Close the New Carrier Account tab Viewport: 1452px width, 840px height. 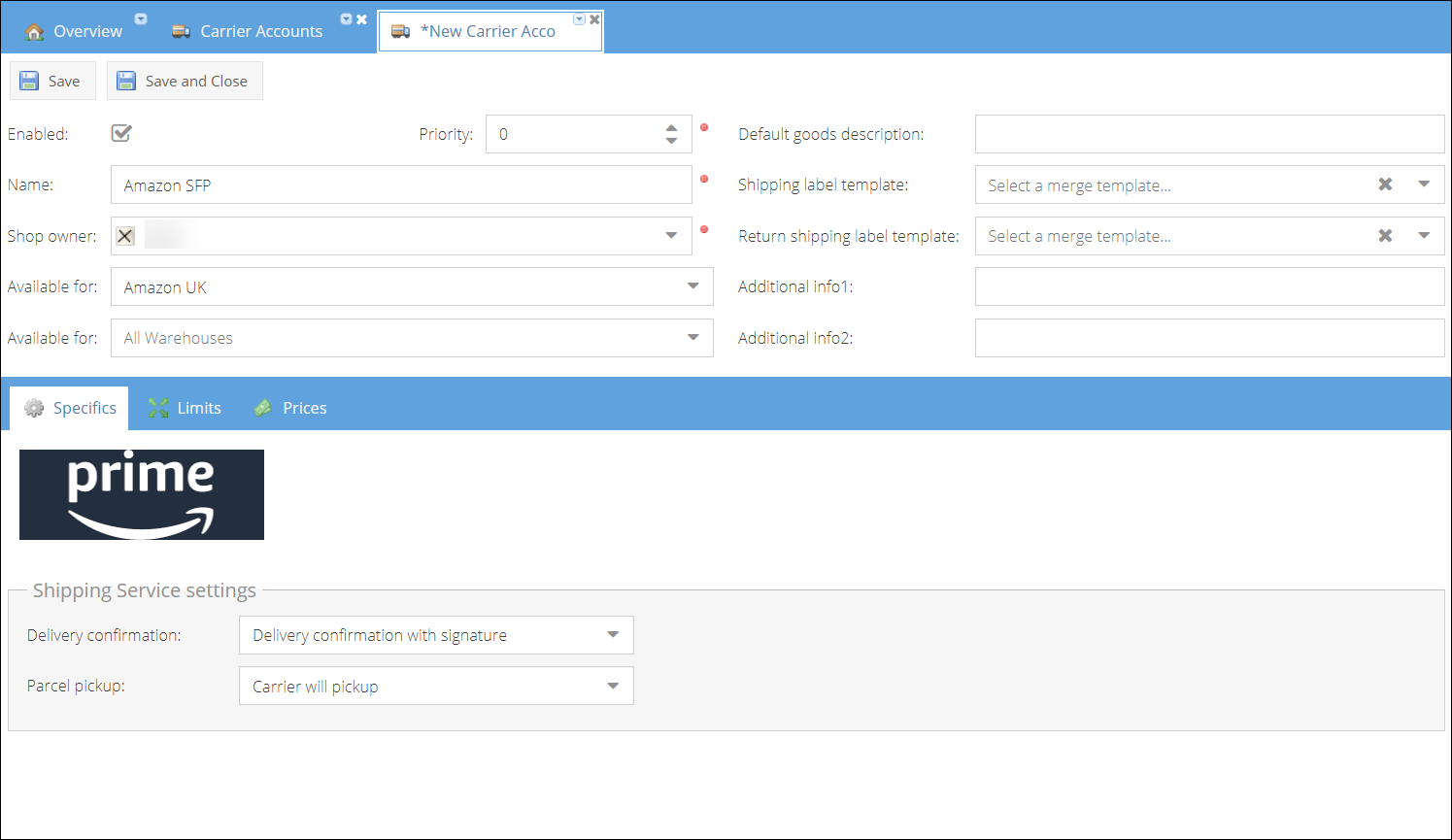[594, 19]
